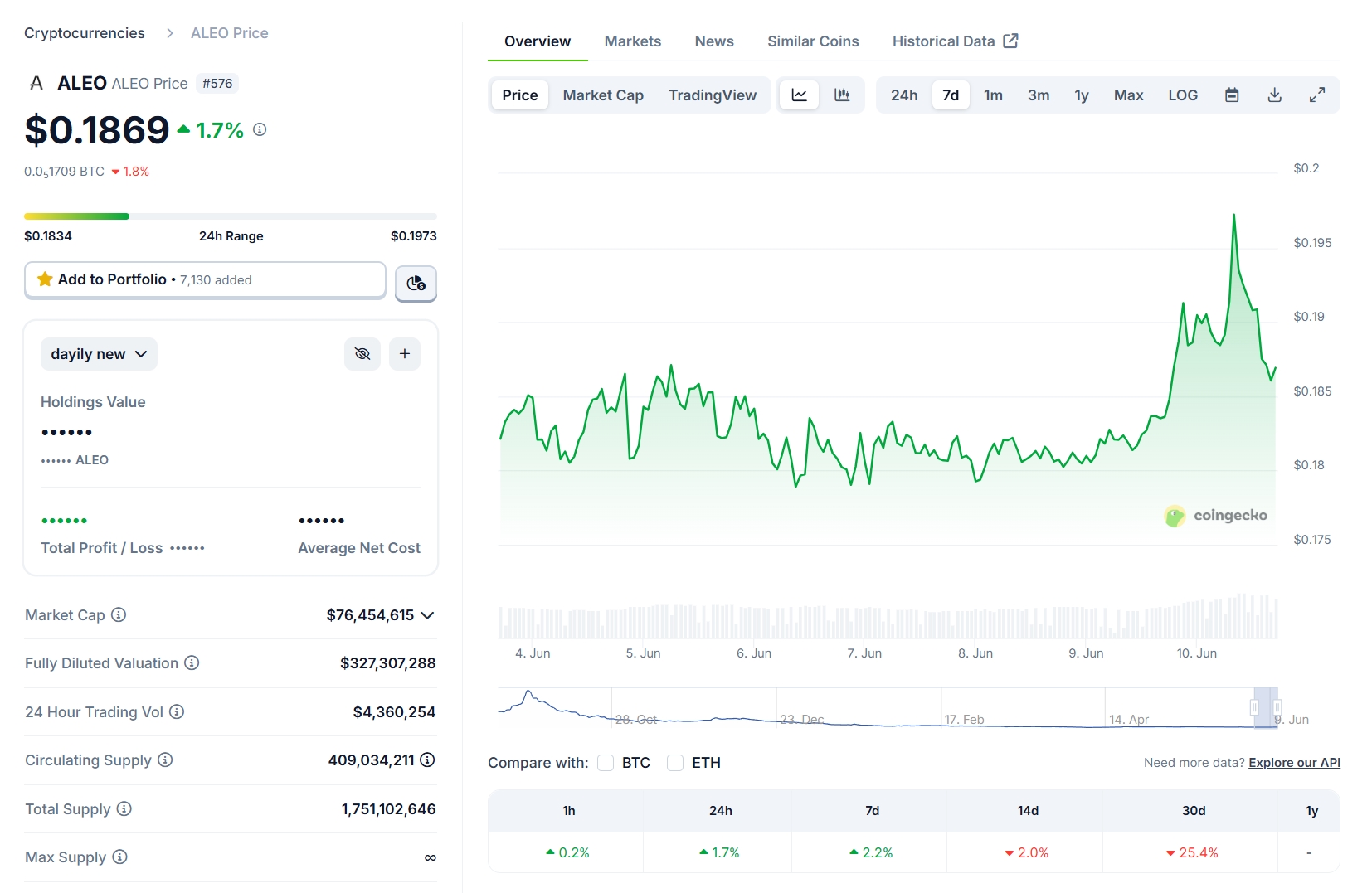Check the ETH compare checkbox
1372x893 pixels.
coord(675,763)
